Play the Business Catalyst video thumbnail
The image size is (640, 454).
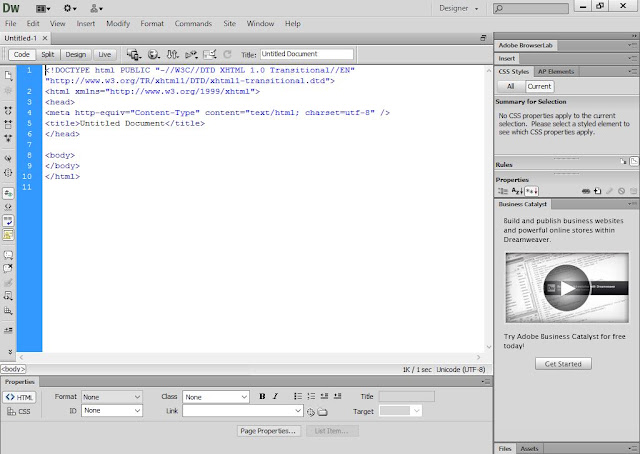[567, 288]
